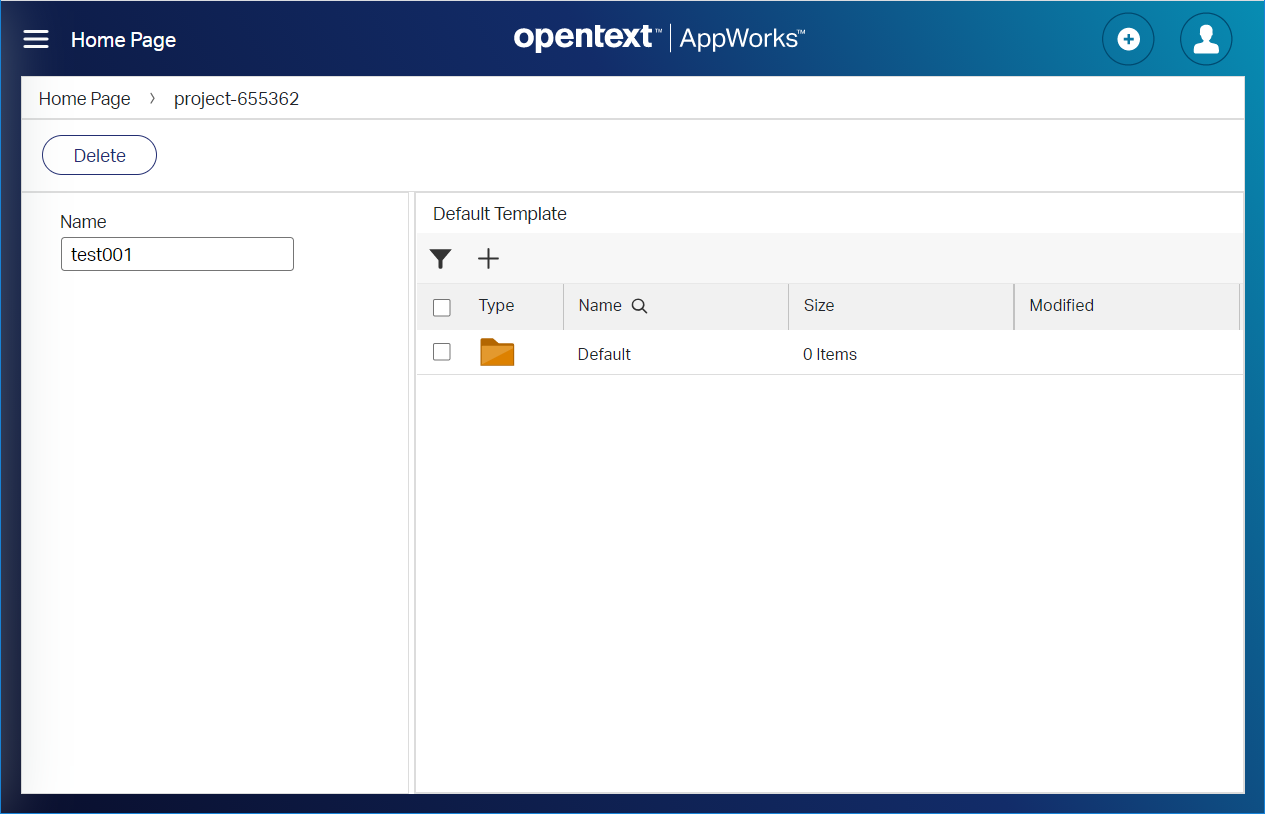Open the user profile menu

(x=1205, y=39)
